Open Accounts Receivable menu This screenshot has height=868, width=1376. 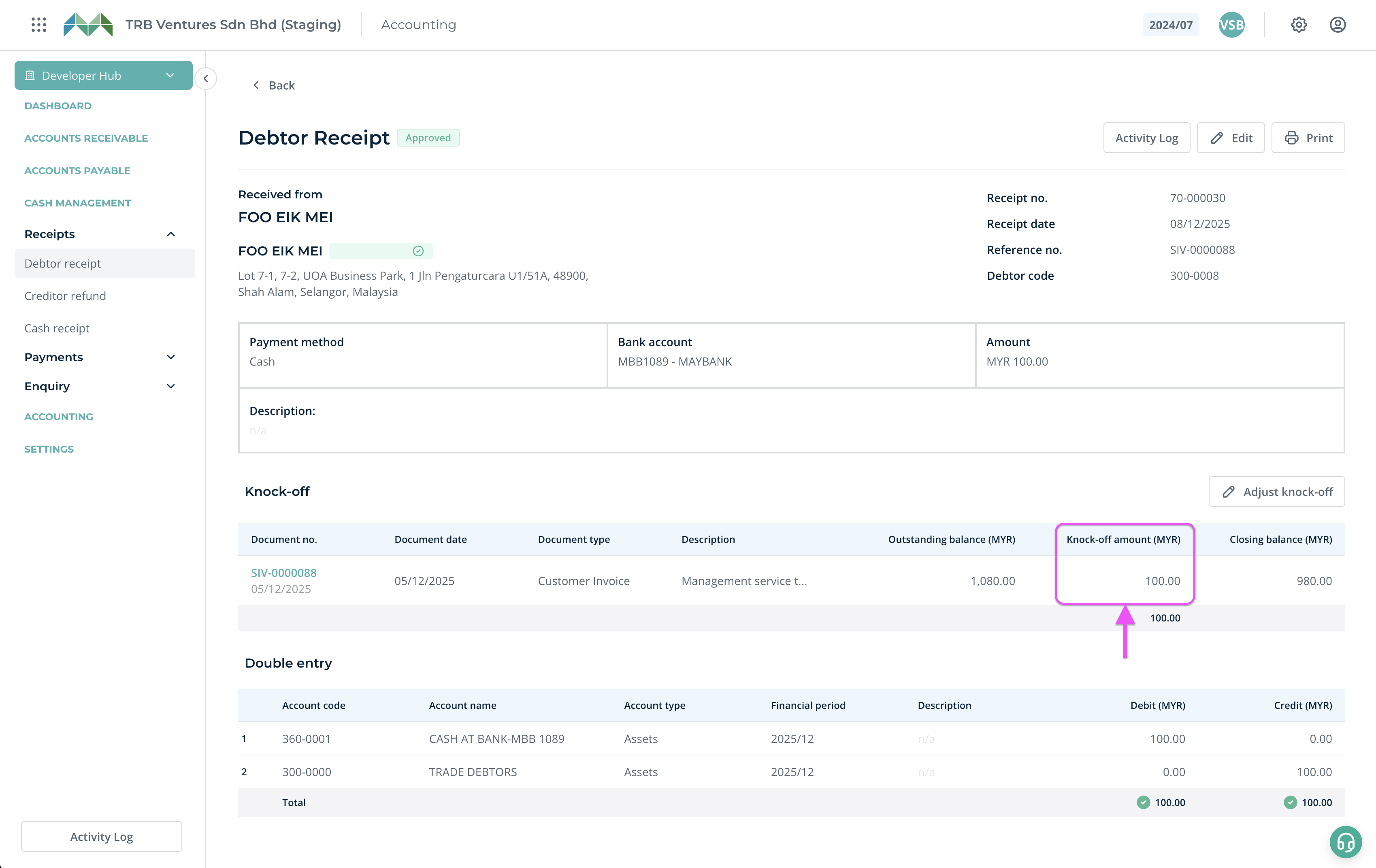86,138
